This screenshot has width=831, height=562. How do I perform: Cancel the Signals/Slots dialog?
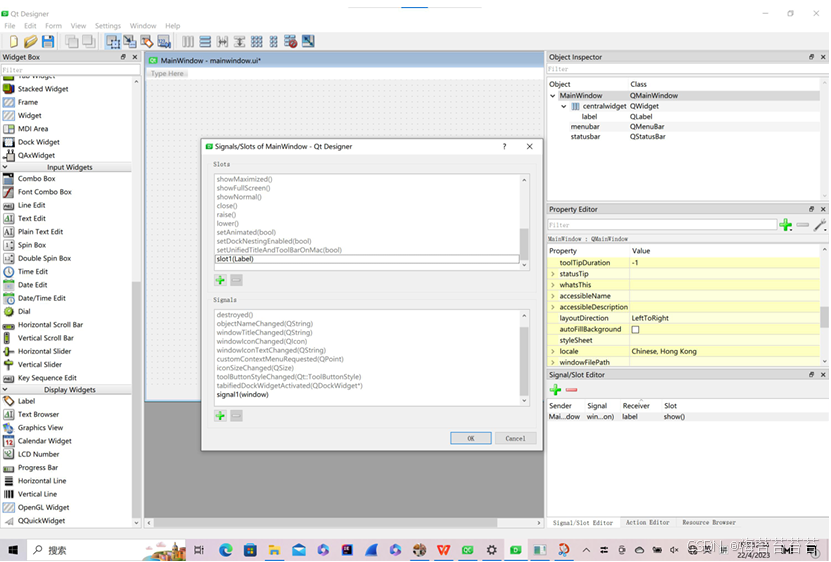tap(515, 438)
